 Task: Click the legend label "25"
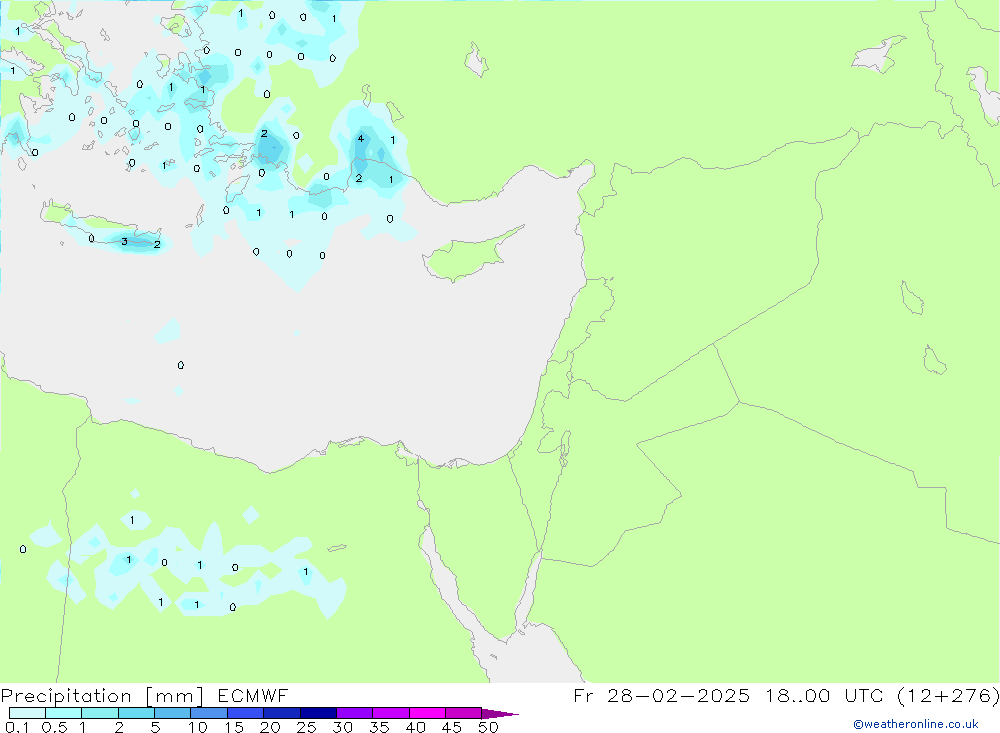pyautogui.click(x=306, y=727)
